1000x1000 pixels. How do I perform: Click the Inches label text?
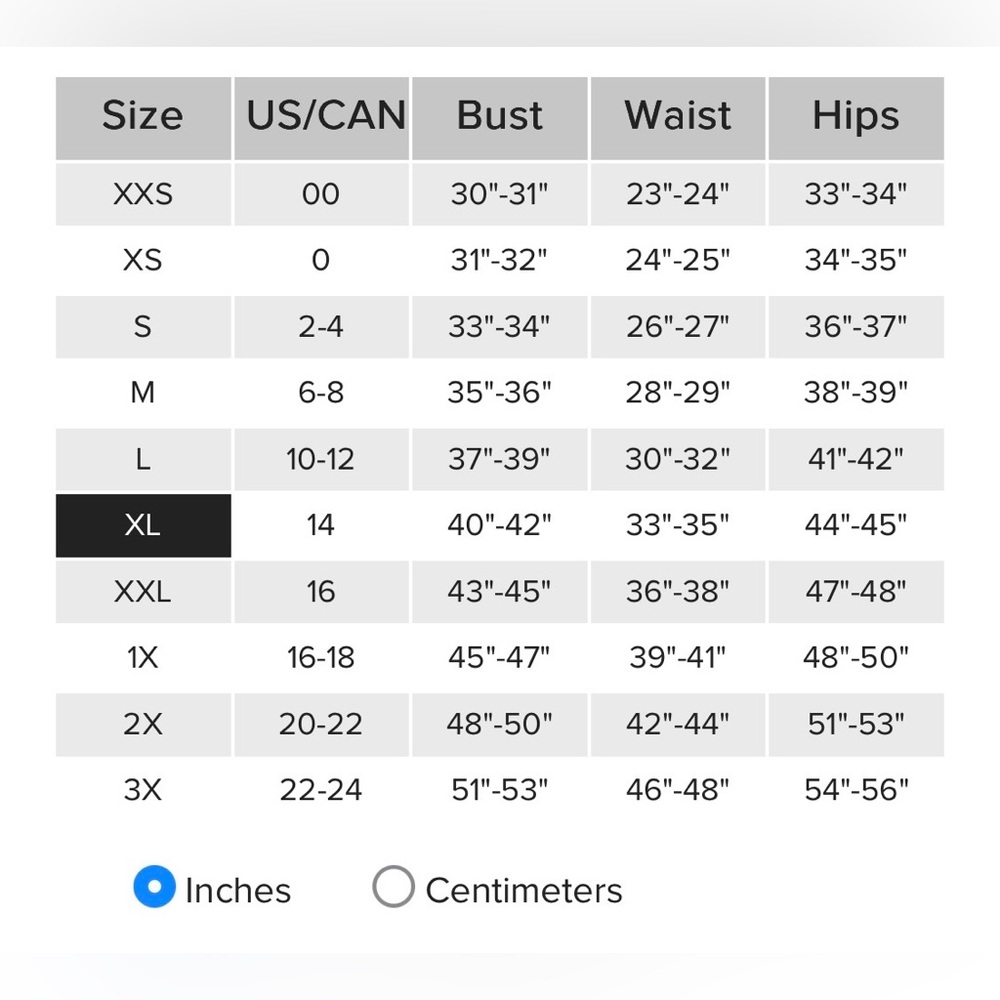tap(238, 890)
